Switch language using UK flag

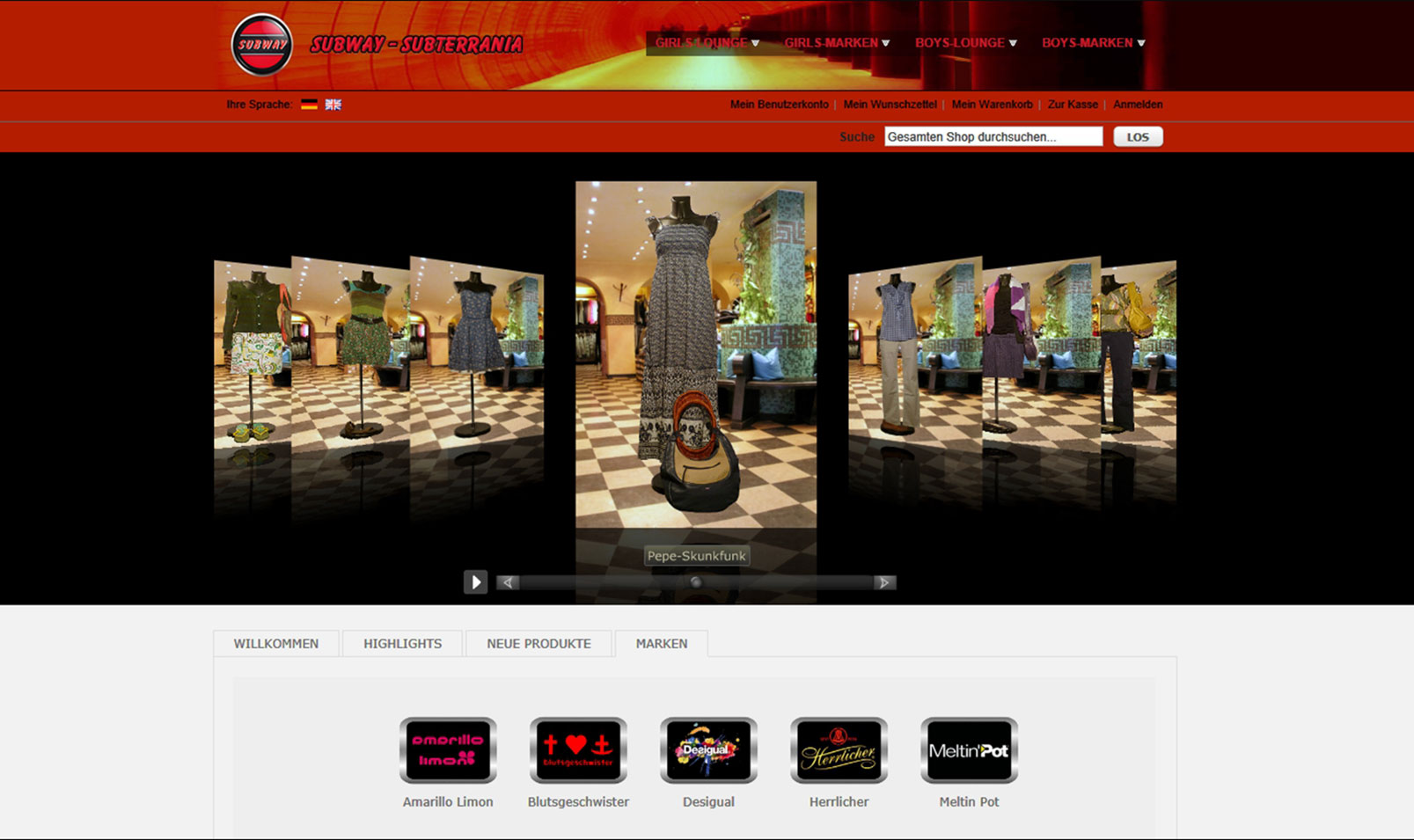tap(333, 104)
